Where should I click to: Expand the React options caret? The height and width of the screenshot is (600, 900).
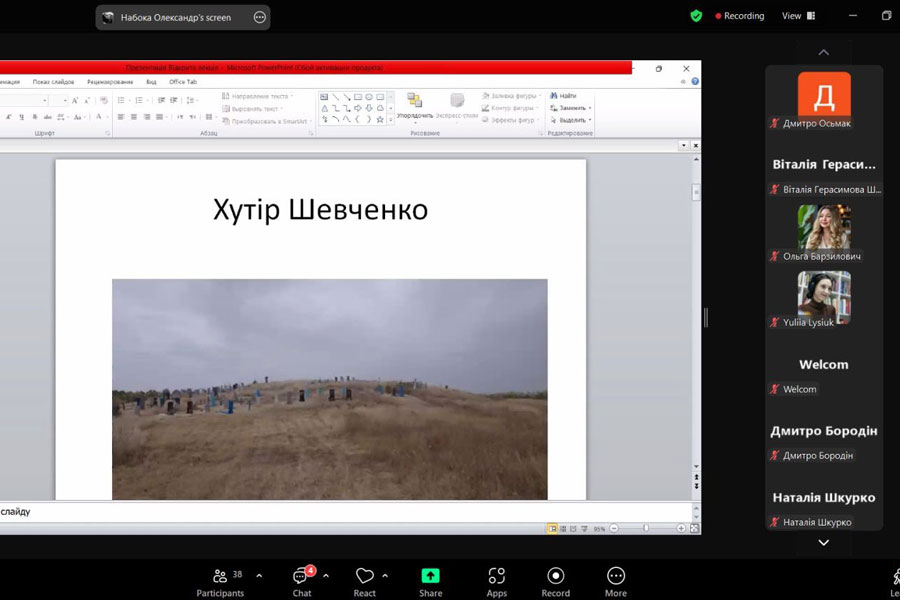click(385, 576)
